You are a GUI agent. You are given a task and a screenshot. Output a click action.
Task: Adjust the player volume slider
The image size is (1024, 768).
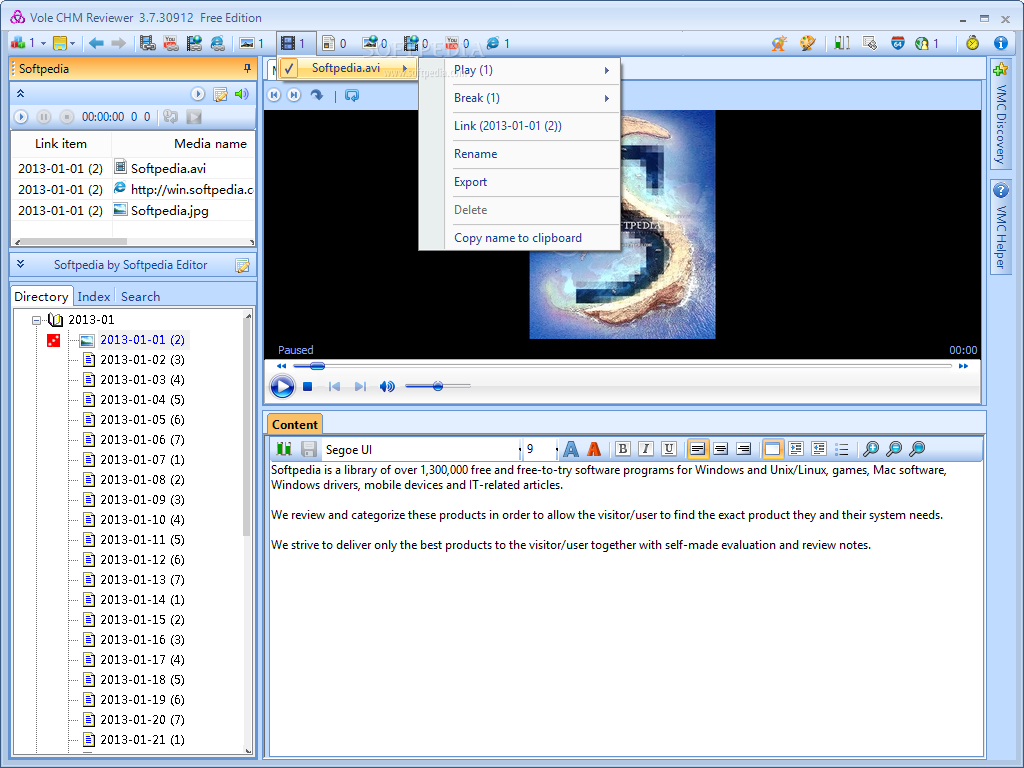[438, 387]
